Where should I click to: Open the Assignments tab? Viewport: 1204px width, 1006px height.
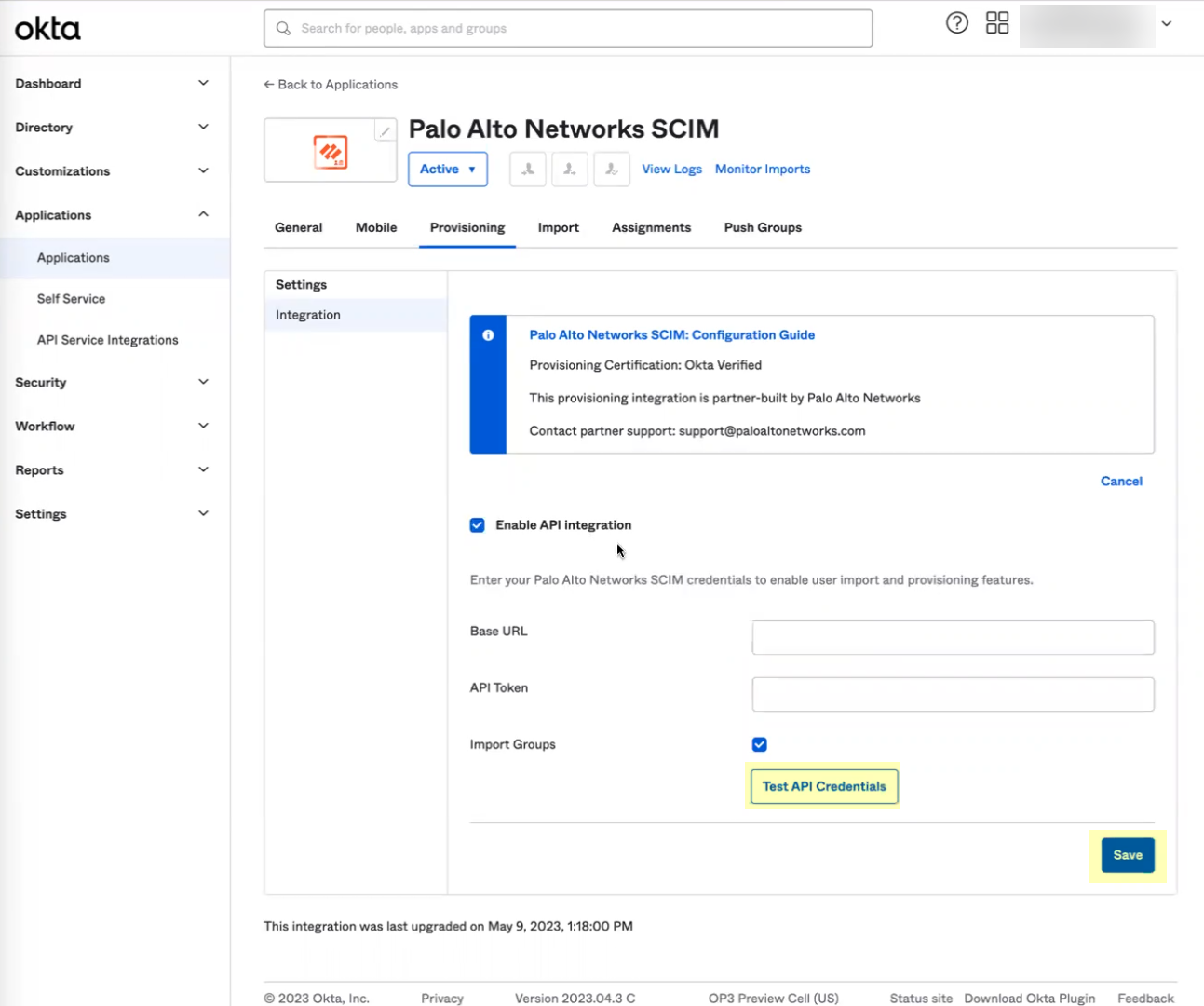[651, 227]
